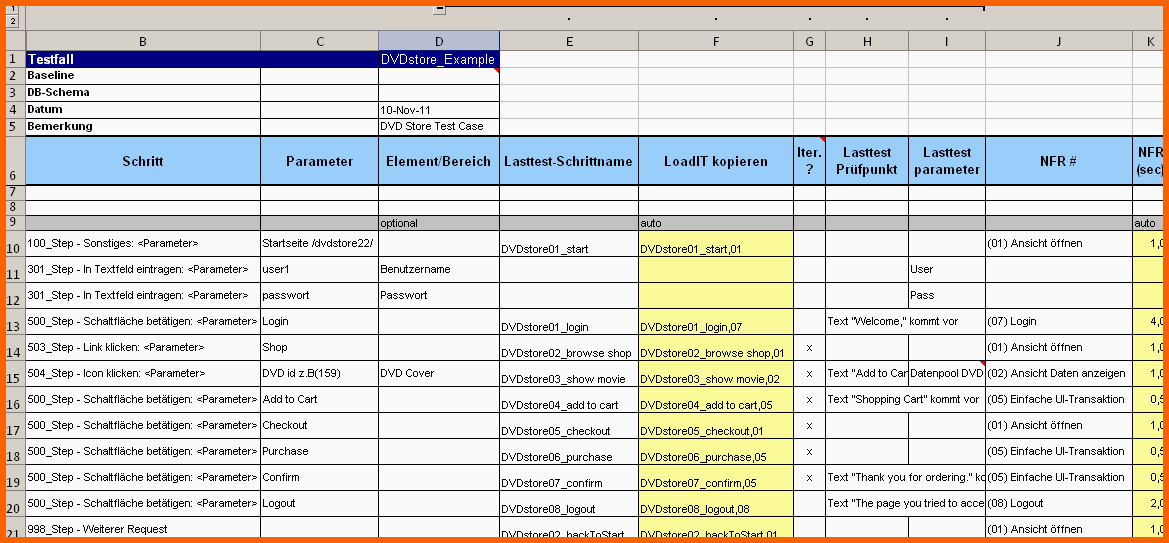The height and width of the screenshot is (543, 1169).
Task: Select the Baseline label cell
Action: 143,76
